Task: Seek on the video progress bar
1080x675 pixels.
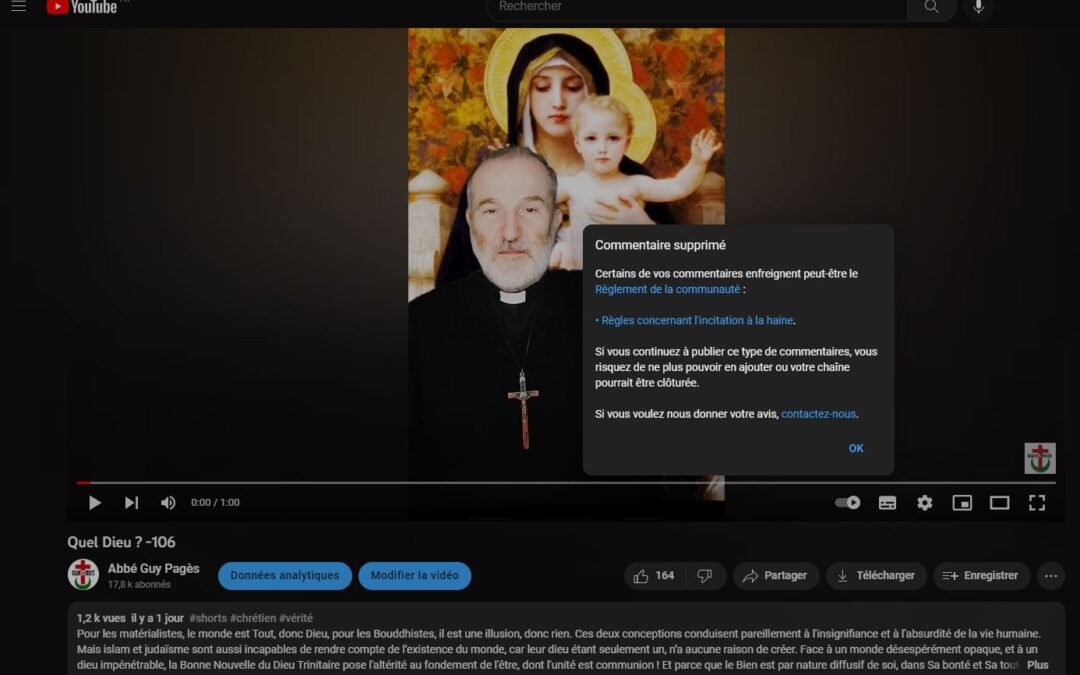Action: click(x=566, y=483)
